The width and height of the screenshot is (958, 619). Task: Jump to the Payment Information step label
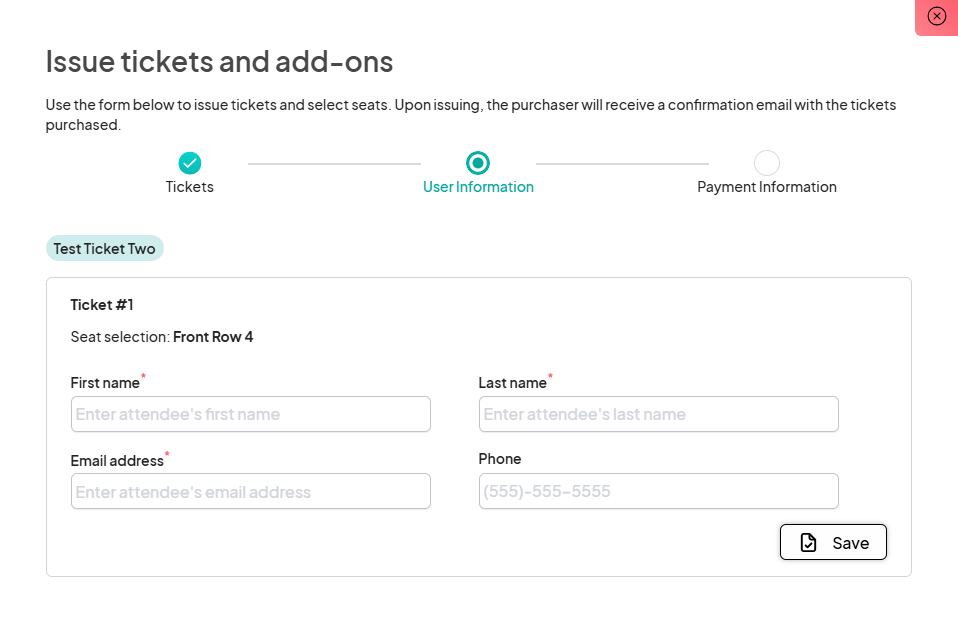click(x=767, y=187)
